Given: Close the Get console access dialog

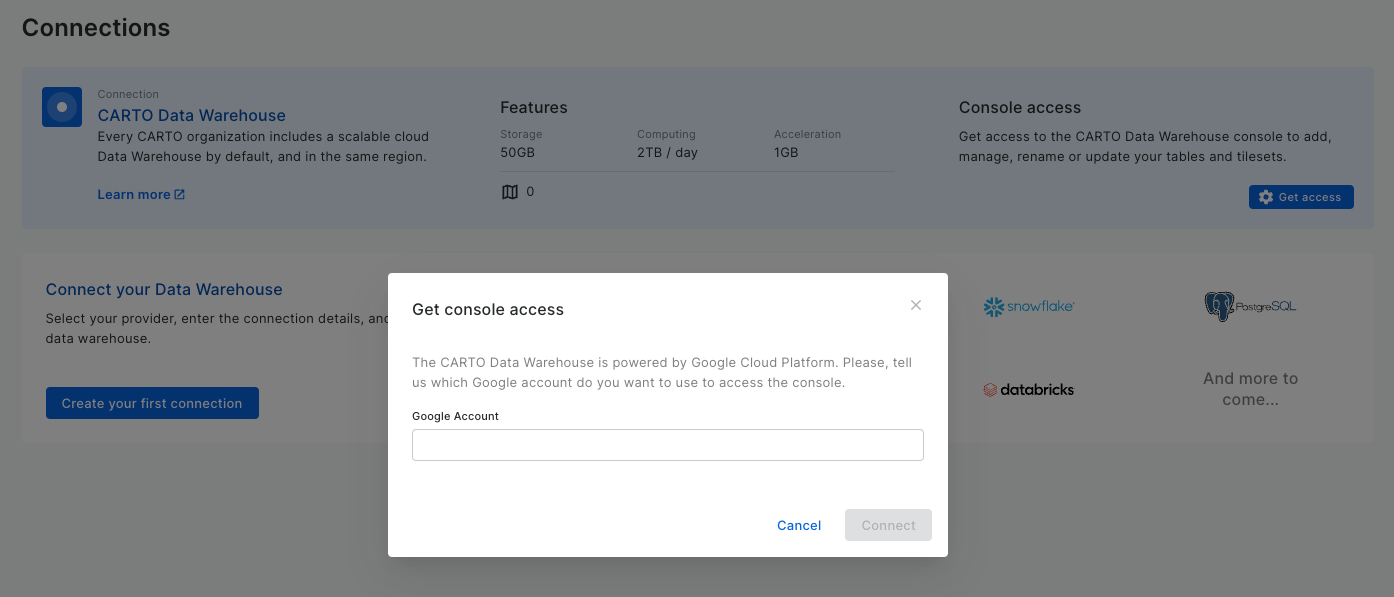Looking at the screenshot, I should tap(915, 305).
